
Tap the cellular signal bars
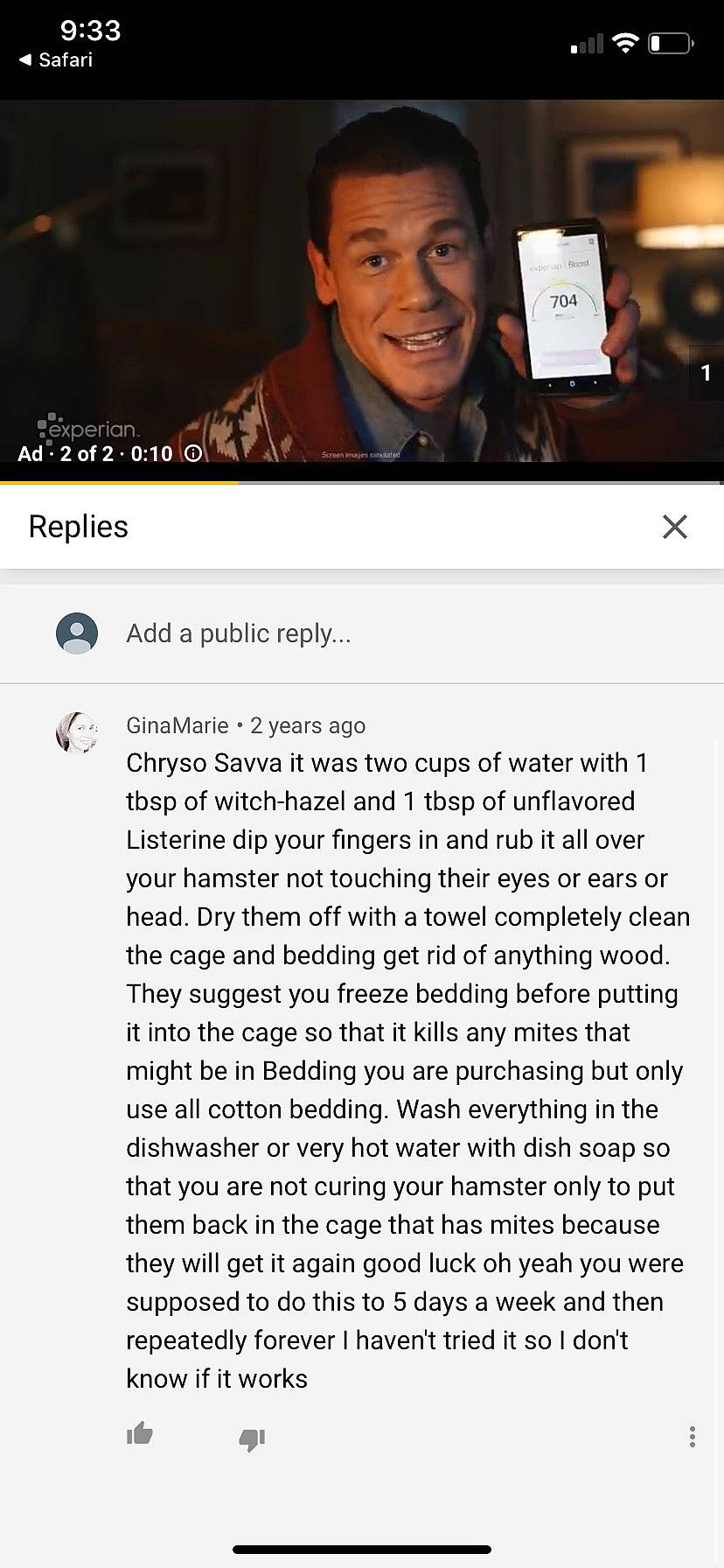587,44
